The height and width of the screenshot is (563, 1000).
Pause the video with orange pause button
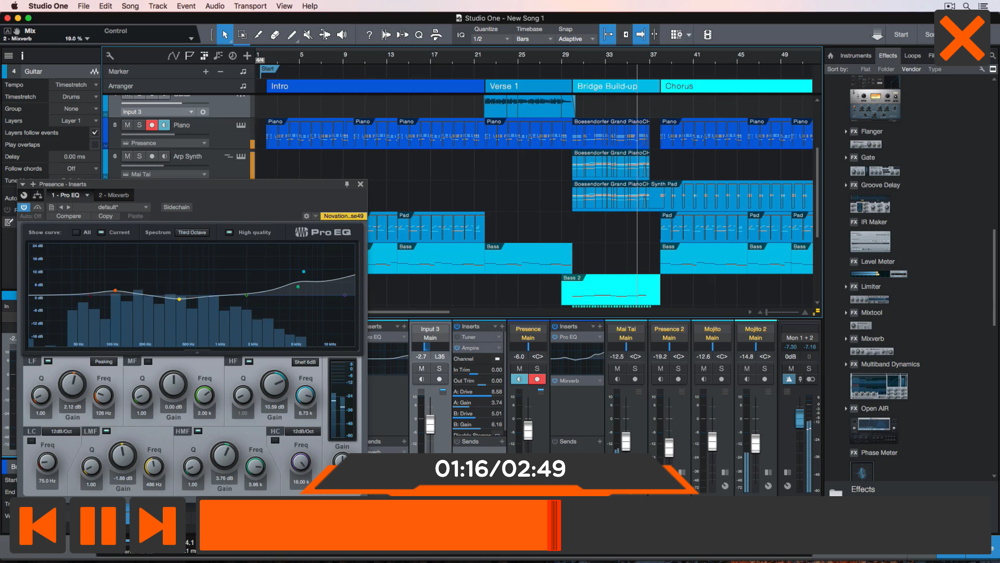[x=98, y=525]
